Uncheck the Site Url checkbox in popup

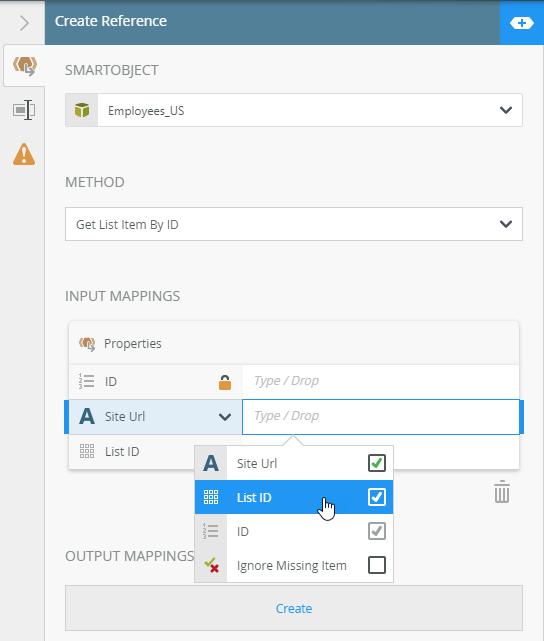pyautogui.click(x=376, y=463)
